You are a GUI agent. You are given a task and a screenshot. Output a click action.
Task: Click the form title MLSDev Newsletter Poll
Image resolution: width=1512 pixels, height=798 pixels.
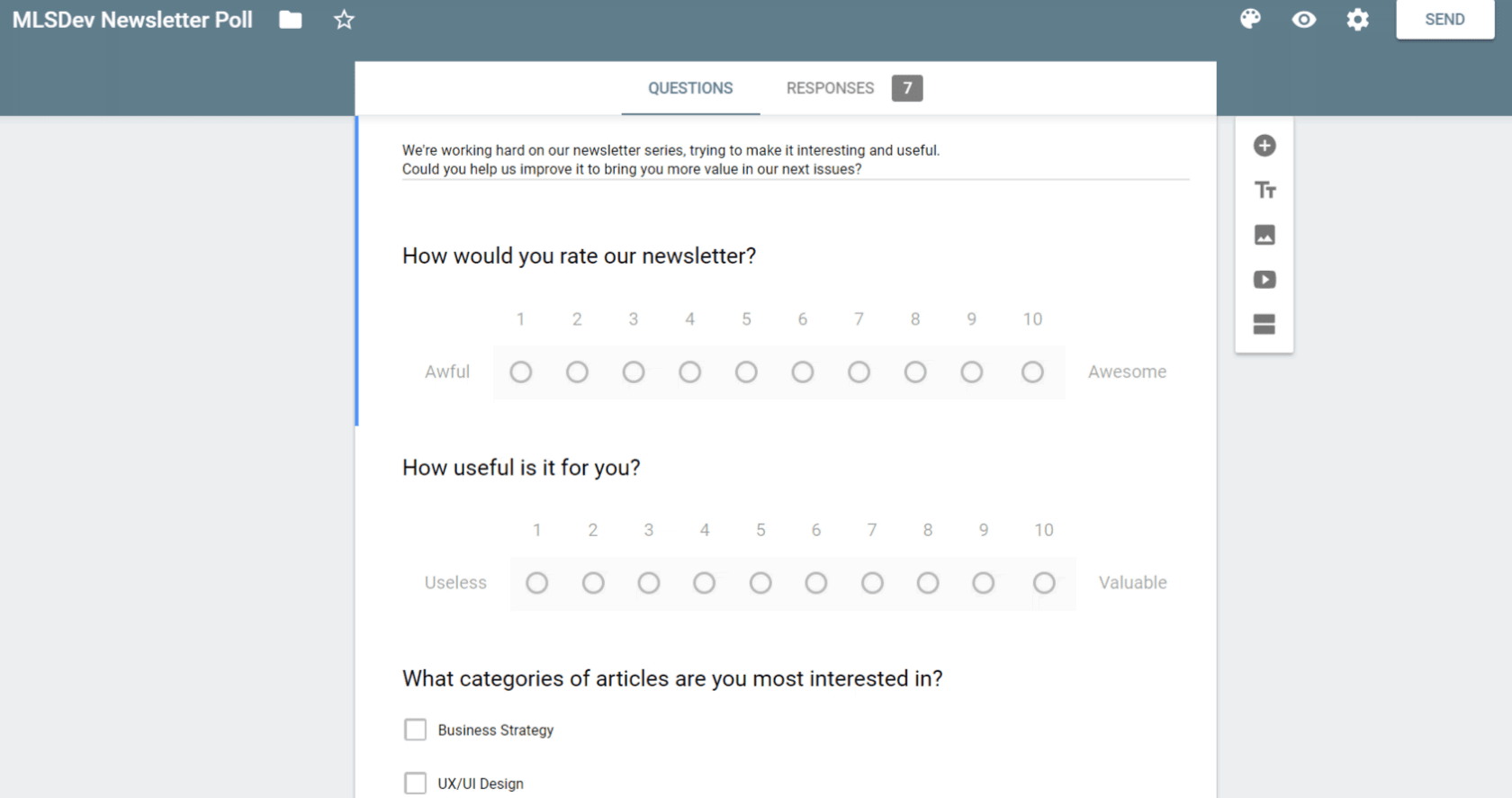point(132,20)
